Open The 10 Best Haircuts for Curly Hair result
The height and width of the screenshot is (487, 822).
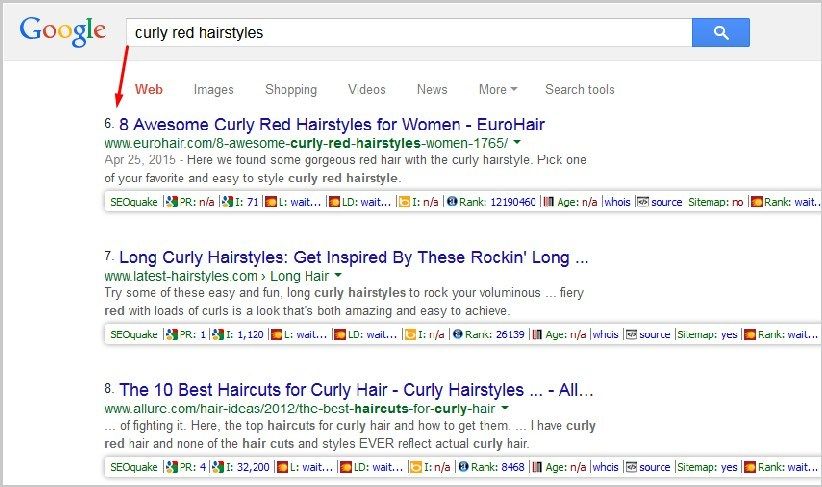pyautogui.click(x=356, y=390)
